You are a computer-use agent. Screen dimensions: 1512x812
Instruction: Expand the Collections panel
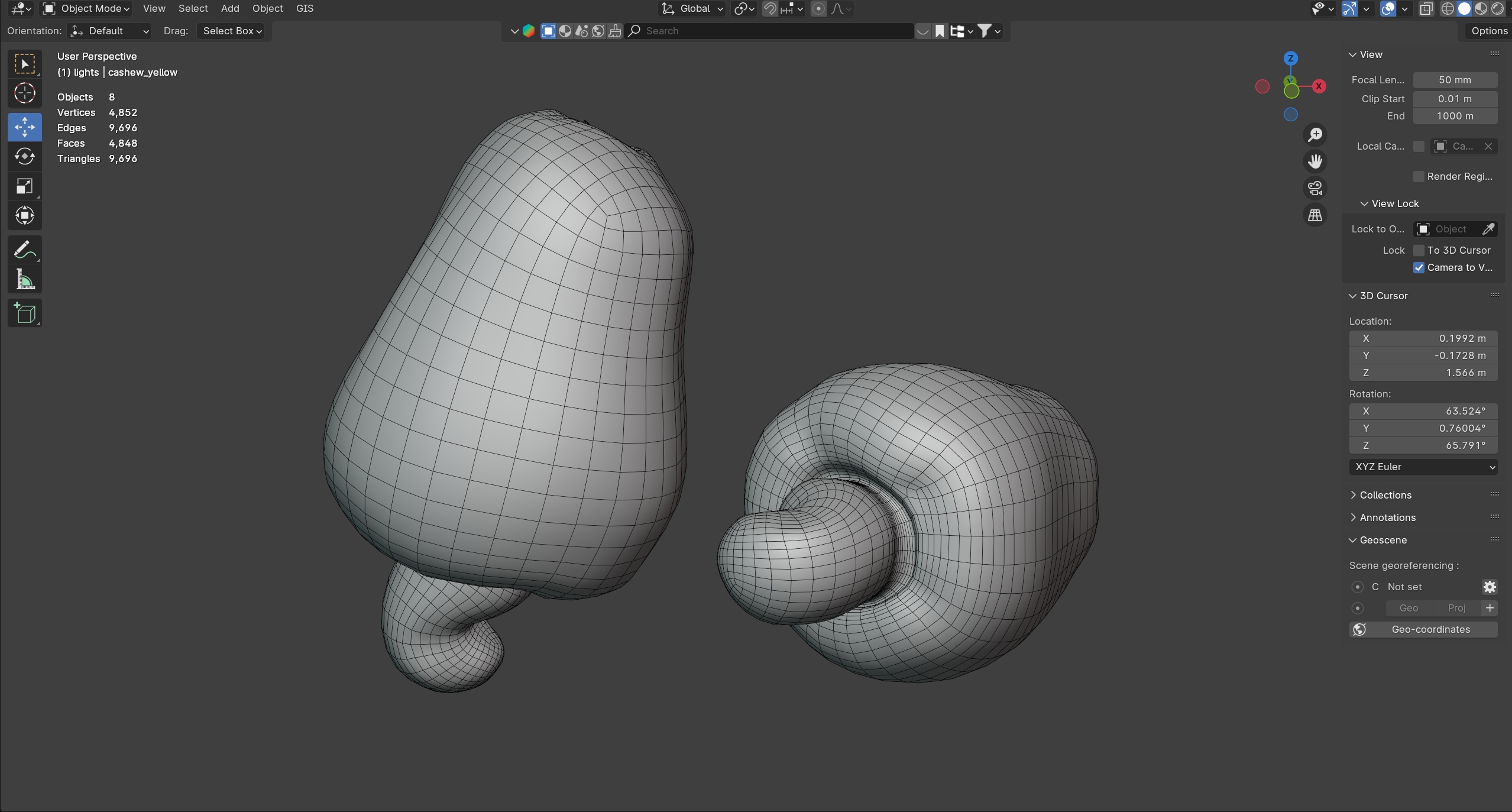coord(1385,495)
